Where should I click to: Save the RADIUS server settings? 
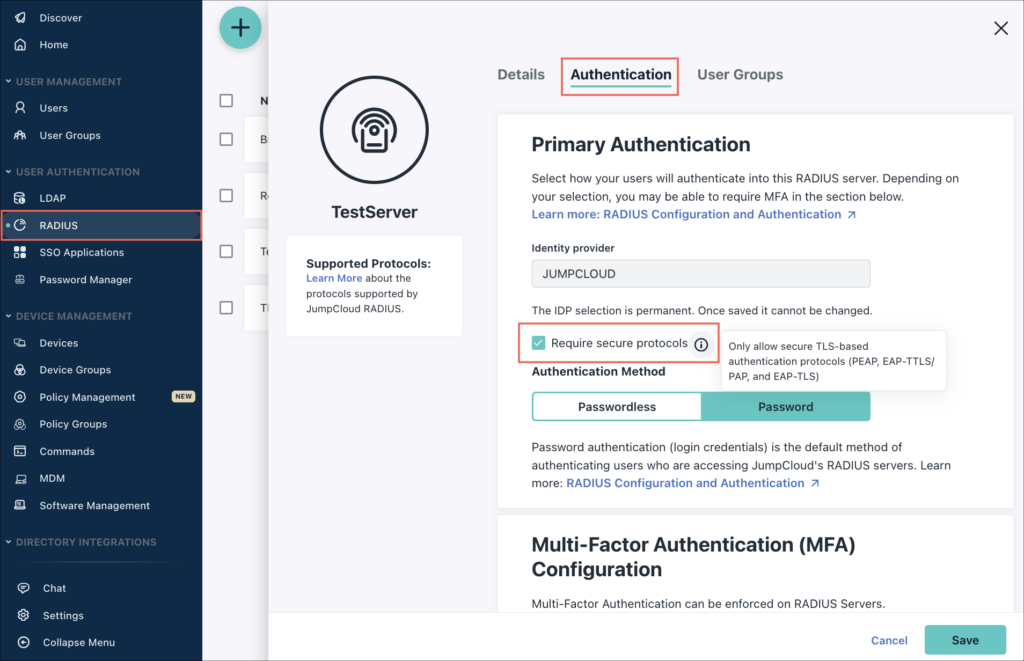[964, 639]
